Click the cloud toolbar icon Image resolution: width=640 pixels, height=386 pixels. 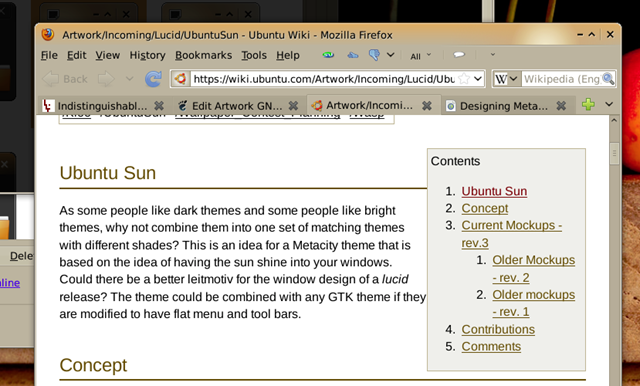pos(353,55)
